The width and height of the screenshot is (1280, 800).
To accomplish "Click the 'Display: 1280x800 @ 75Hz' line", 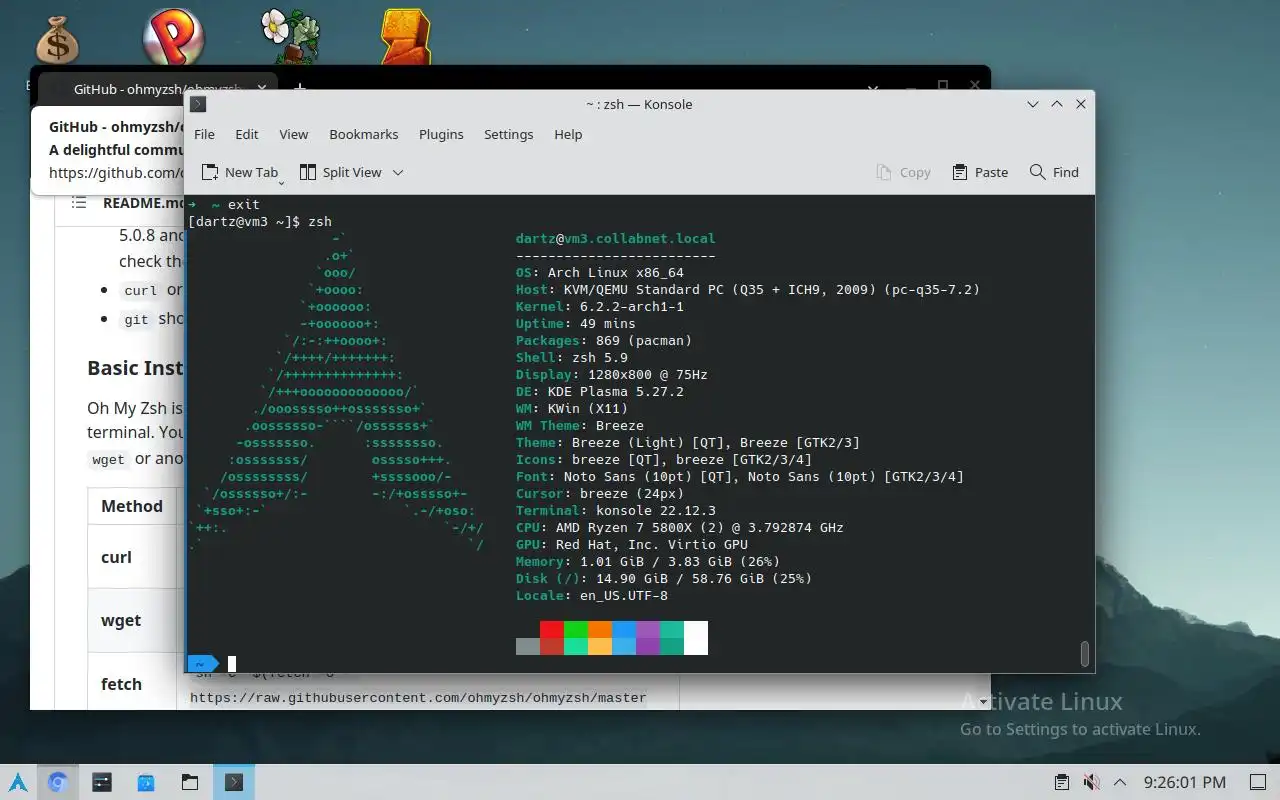I will (612, 375).
